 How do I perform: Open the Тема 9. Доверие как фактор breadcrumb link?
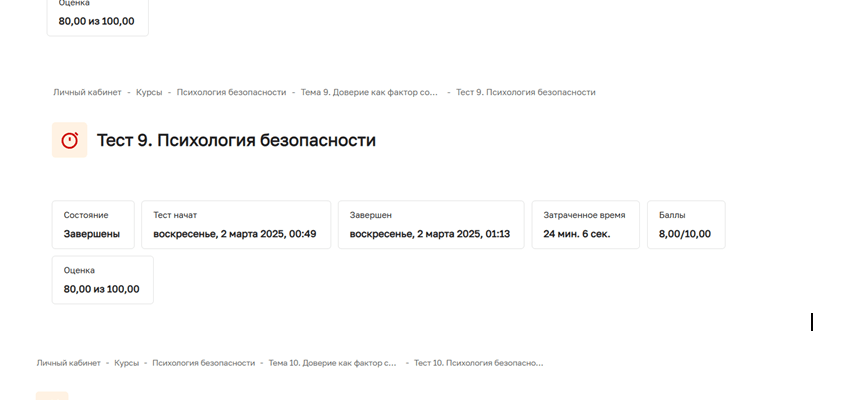click(x=369, y=92)
